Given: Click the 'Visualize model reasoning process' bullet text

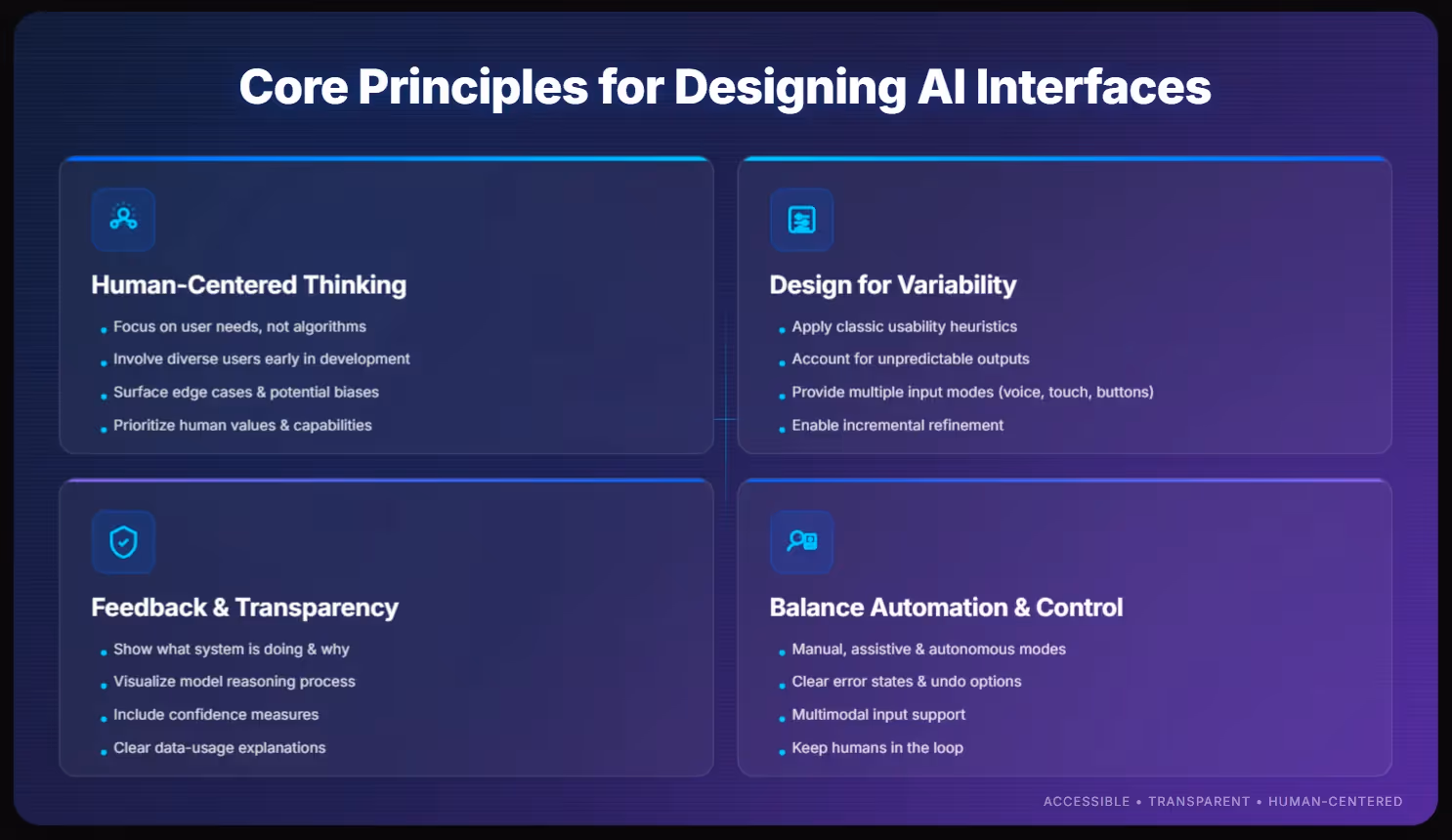Looking at the screenshot, I should [234, 681].
